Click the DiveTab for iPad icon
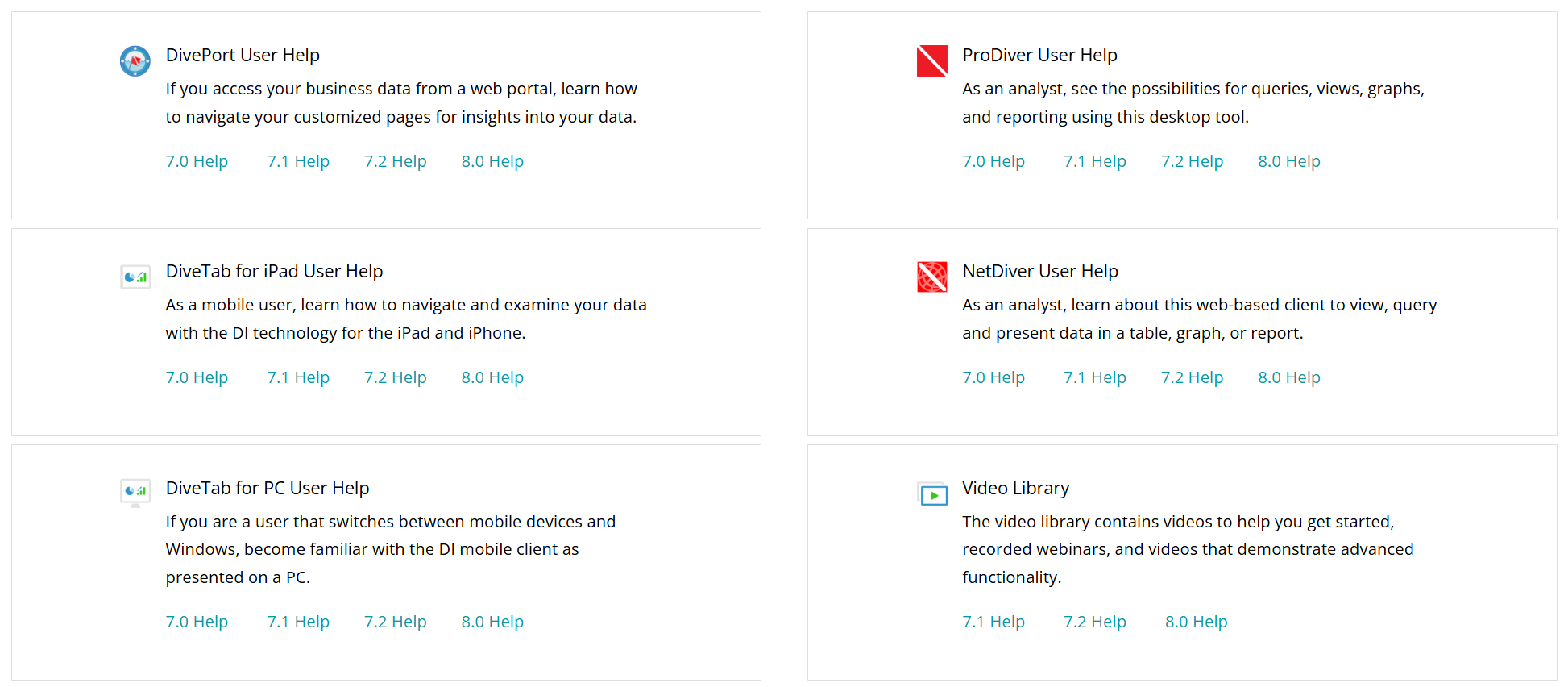This screenshot has width=1568, height=687. pyautogui.click(x=135, y=277)
